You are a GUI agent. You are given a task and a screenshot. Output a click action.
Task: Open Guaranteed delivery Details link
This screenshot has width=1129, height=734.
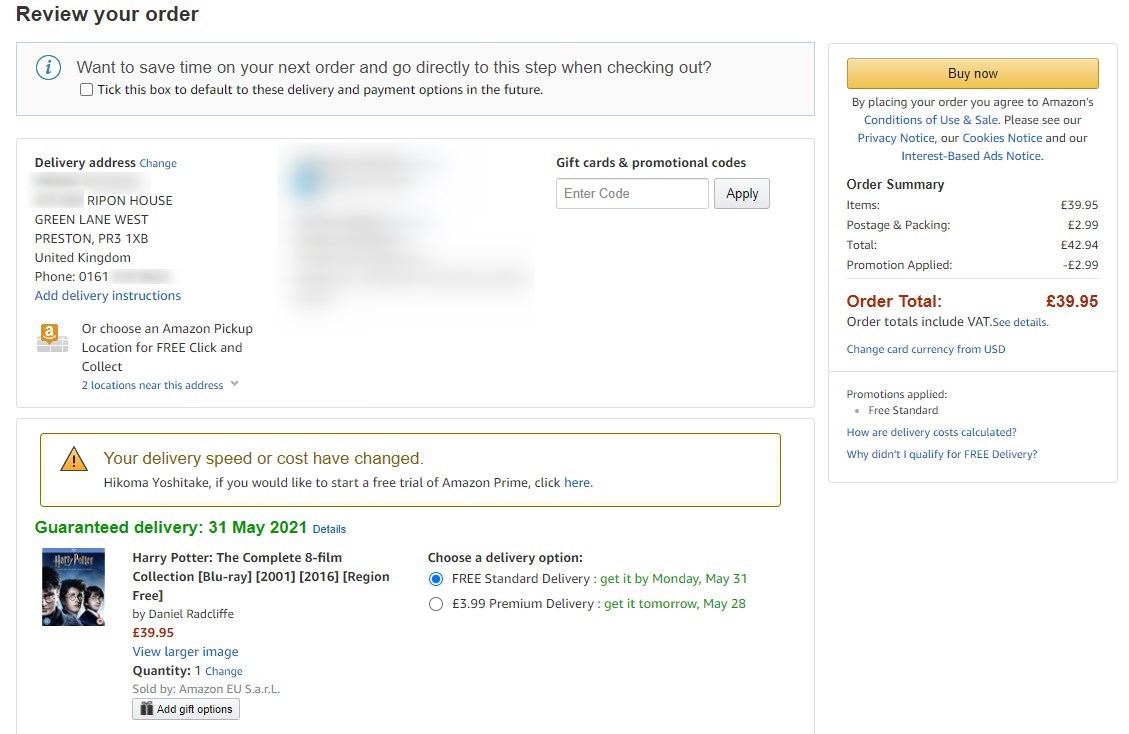(x=329, y=529)
